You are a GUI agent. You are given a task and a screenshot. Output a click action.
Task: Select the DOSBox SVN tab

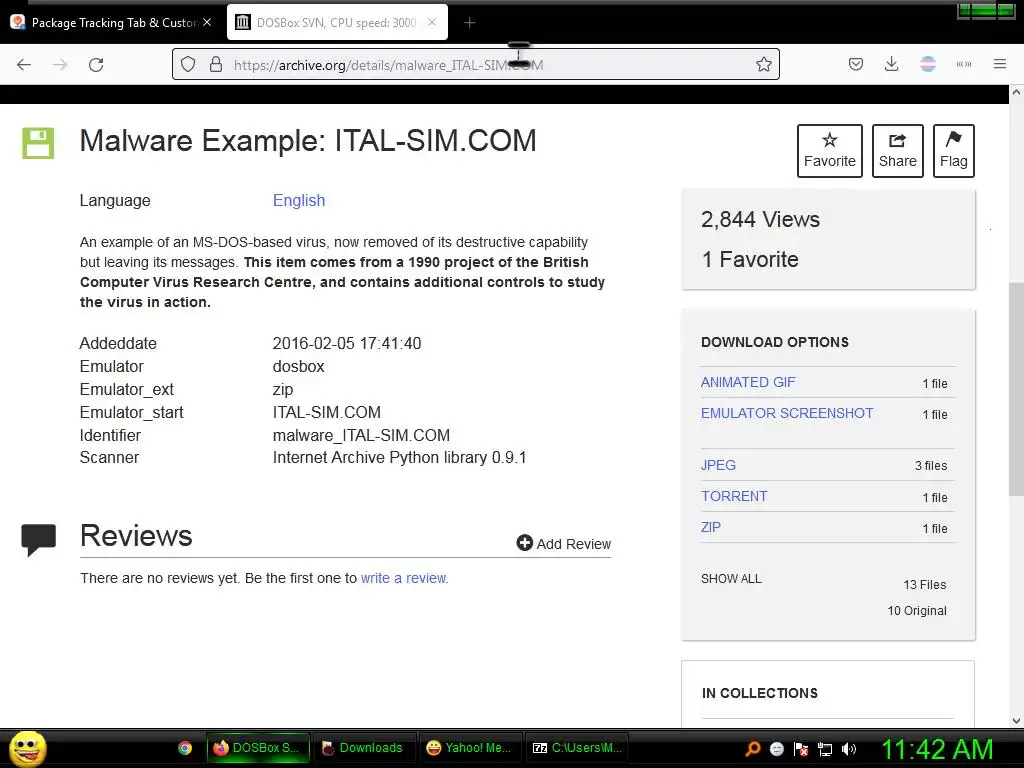[x=337, y=22]
